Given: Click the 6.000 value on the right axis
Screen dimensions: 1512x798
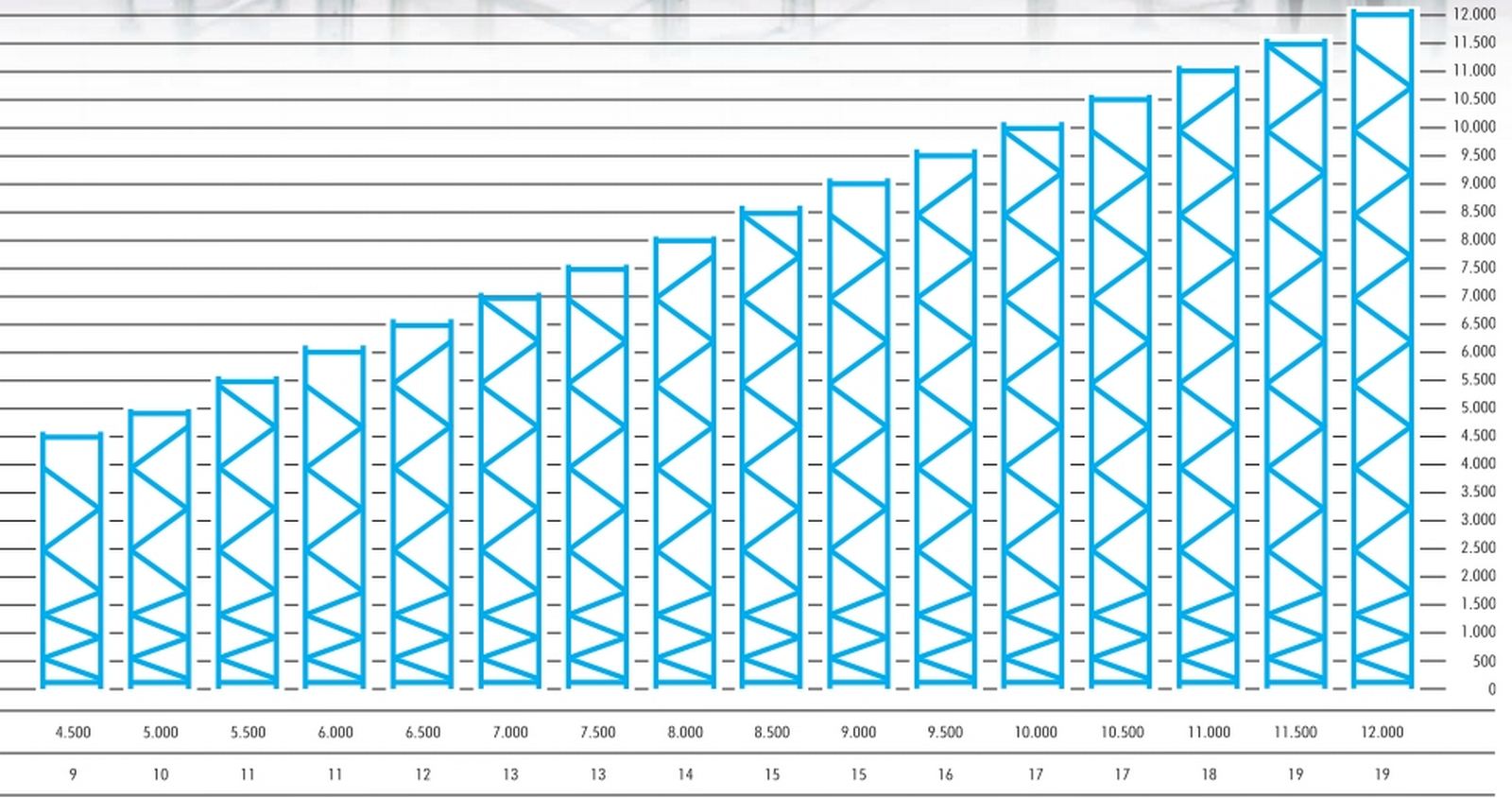Looking at the screenshot, I should click(x=1478, y=351).
